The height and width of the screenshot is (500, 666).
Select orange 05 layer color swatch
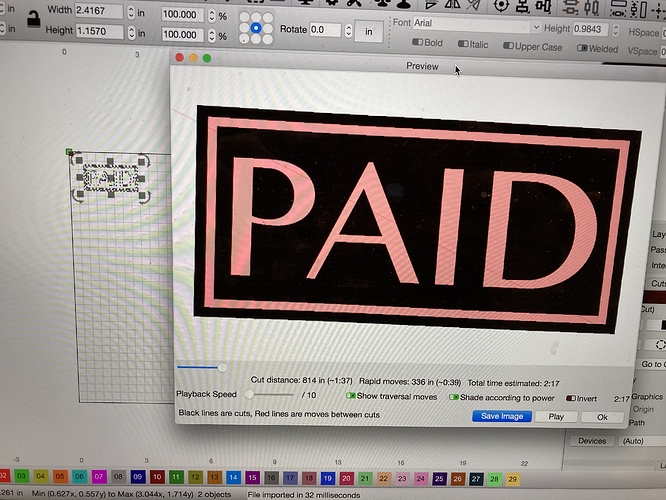pos(60,477)
